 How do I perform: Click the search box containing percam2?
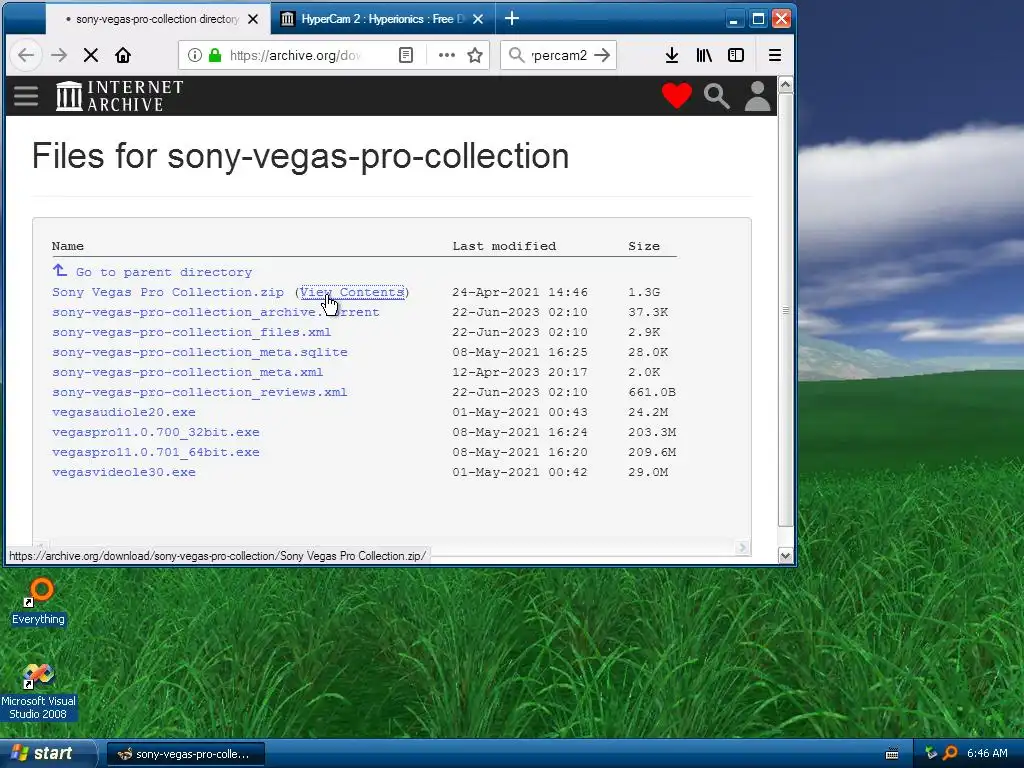(x=559, y=56)
